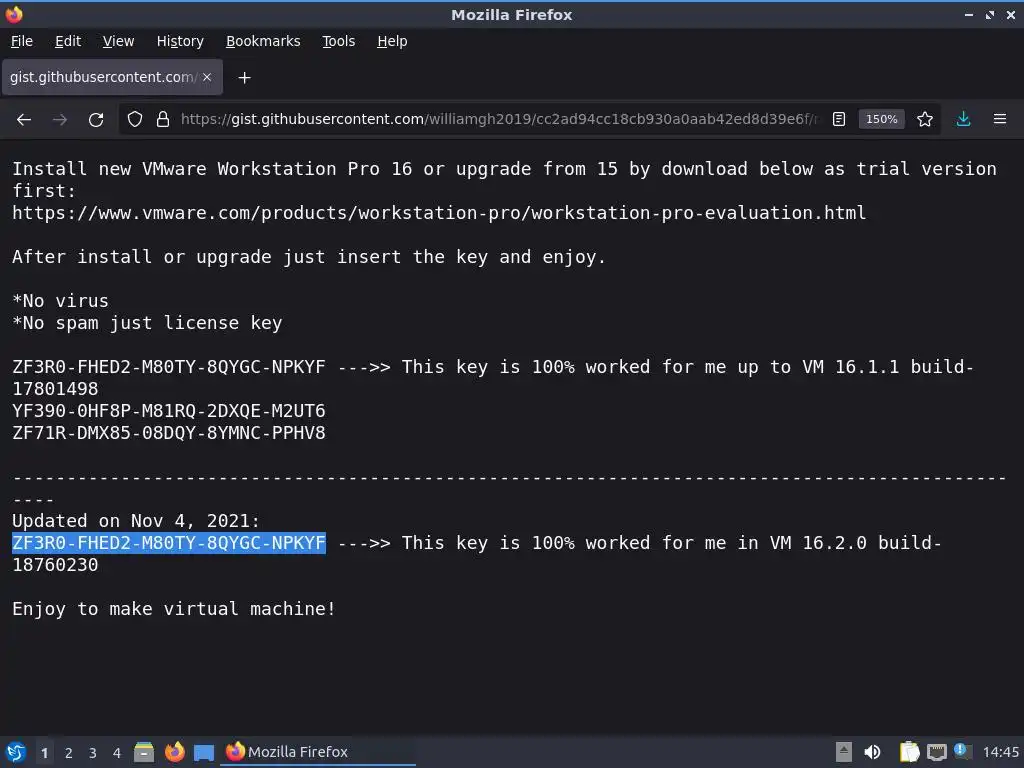This screenshot has height=768, width=1024.
Task: Maximize the Firefox window
Action: 990,14
